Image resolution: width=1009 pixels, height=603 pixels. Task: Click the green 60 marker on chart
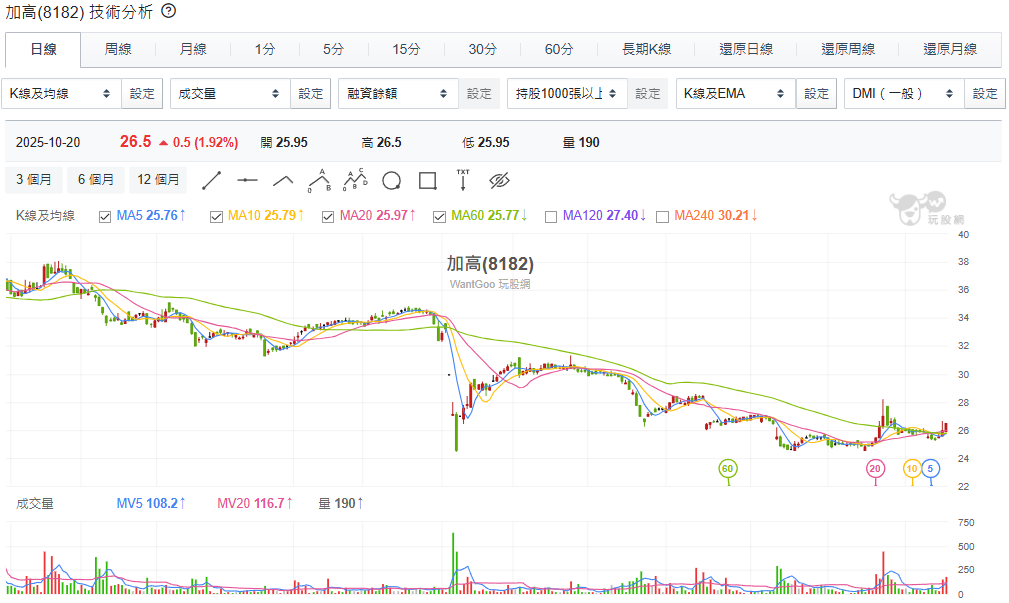click(727, 468)
